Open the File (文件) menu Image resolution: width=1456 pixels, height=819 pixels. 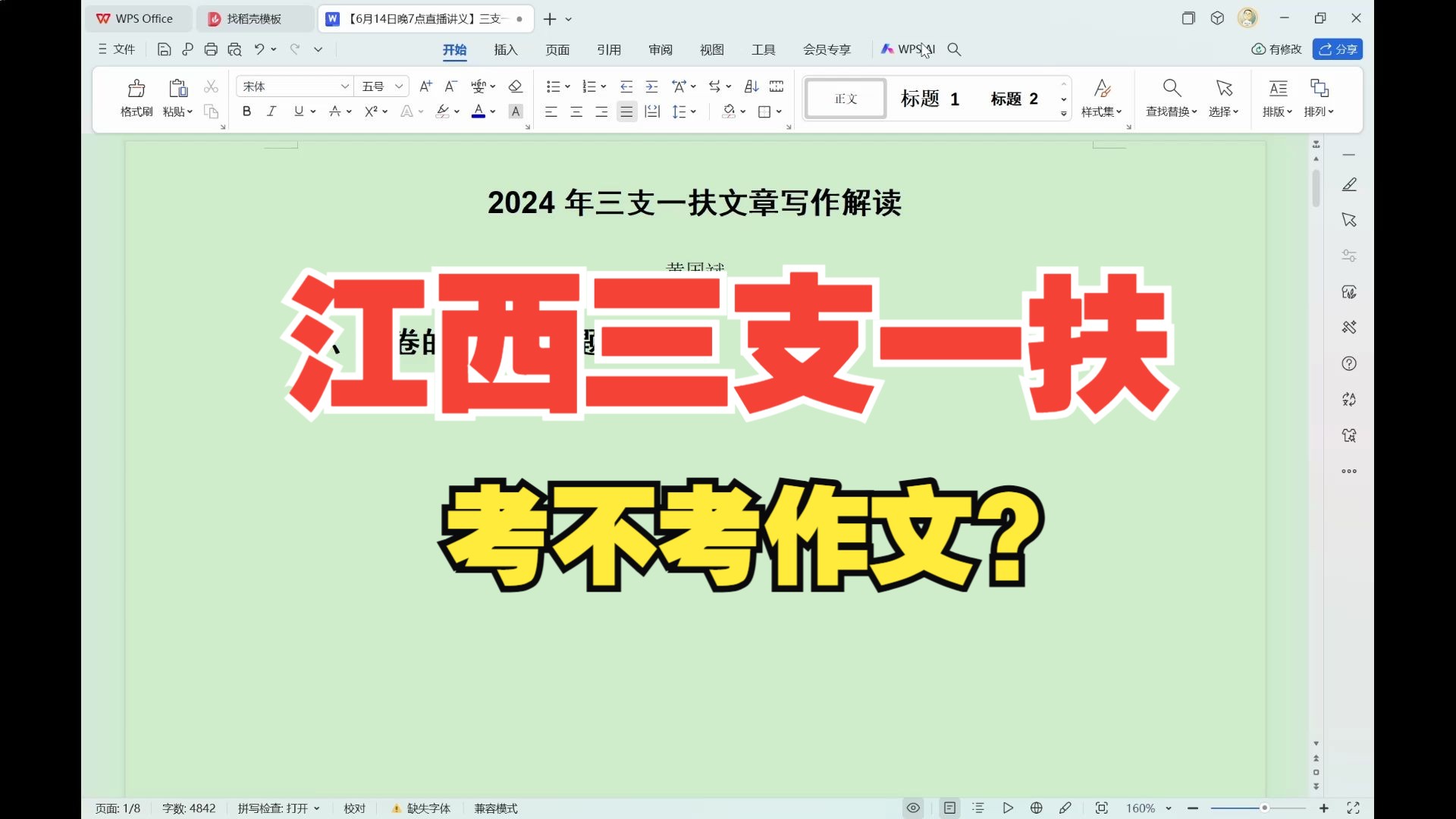[116, 49]
